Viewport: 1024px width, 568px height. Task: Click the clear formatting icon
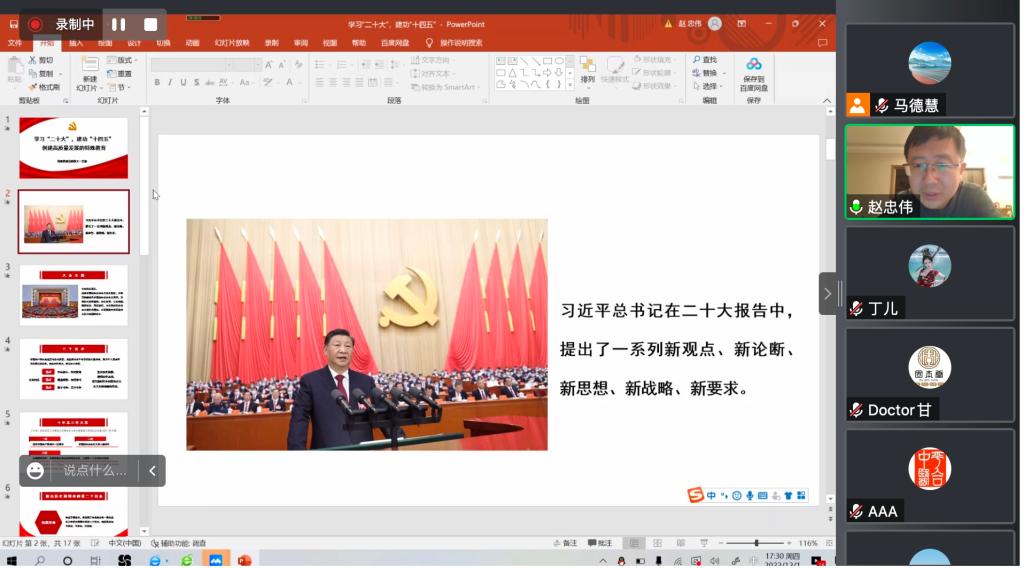tap(298, 65)
